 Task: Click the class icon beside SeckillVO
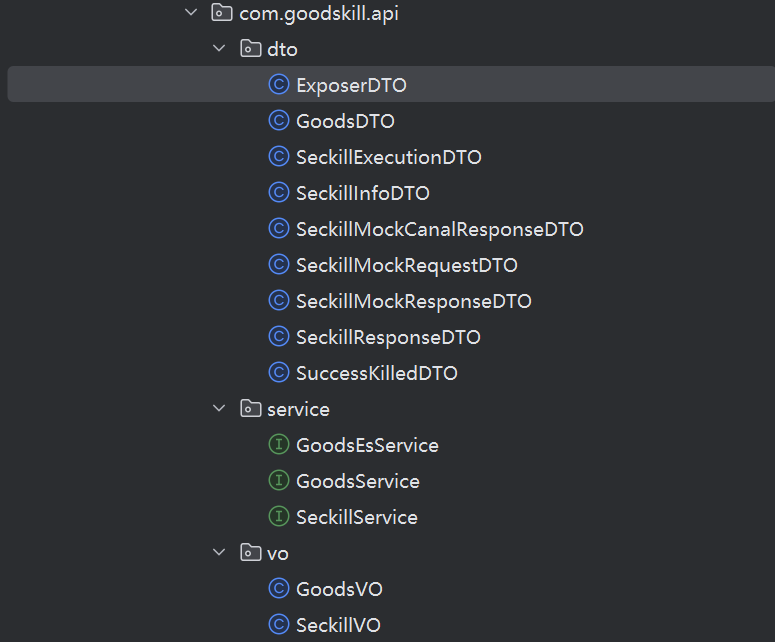(279, 625)
